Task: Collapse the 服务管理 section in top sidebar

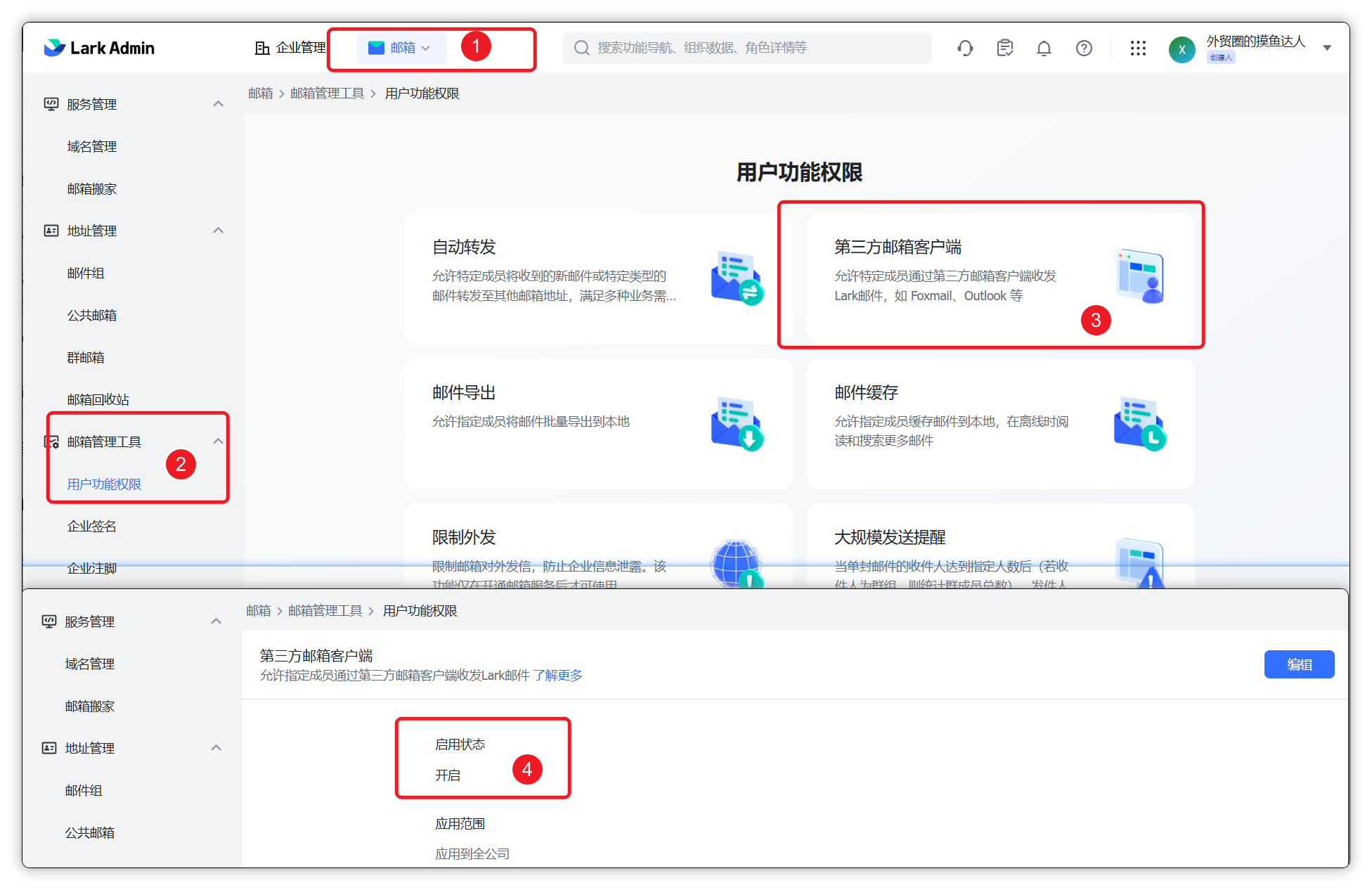Action: [218, 104]
